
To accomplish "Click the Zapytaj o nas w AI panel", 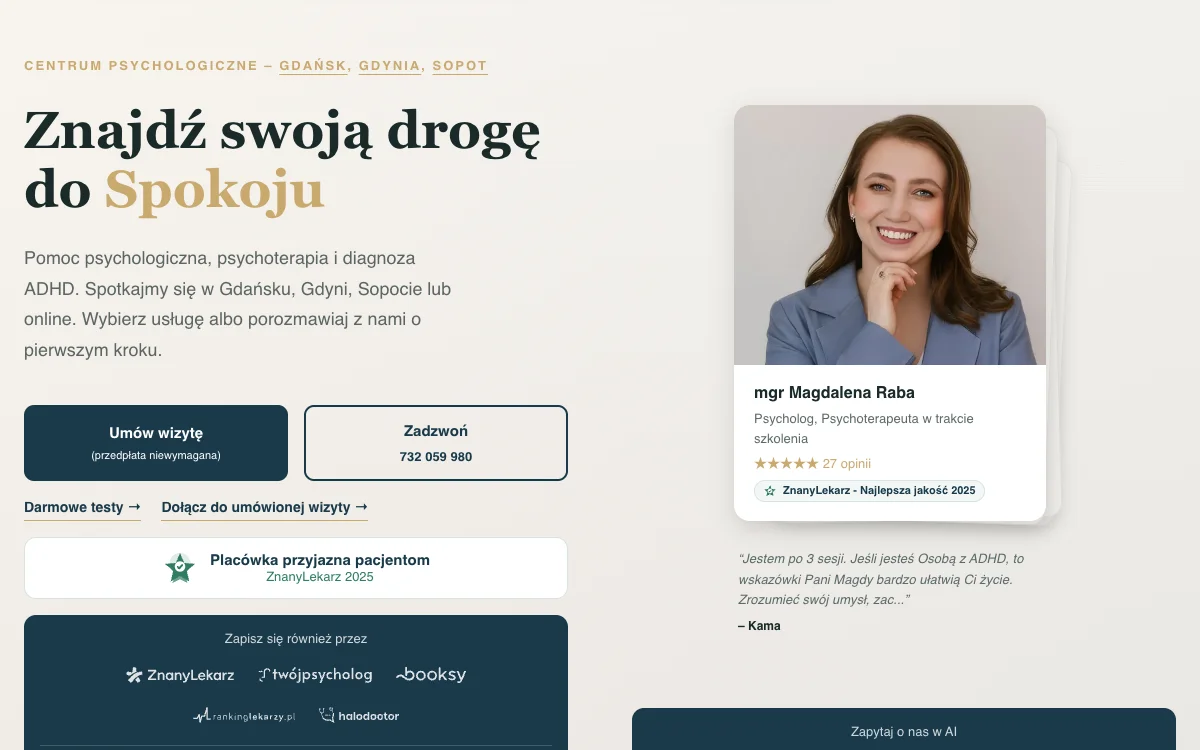I will [x=904, y=729].
